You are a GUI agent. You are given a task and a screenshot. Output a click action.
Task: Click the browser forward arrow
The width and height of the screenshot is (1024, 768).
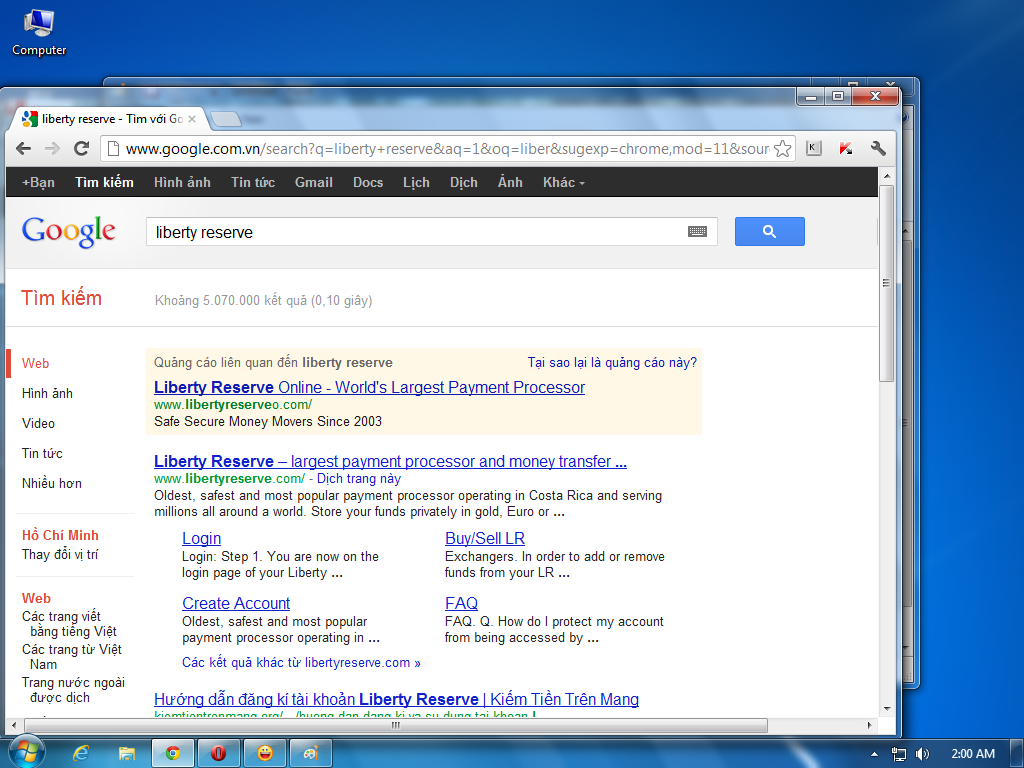pyautogui.click(x=52, y=148)
